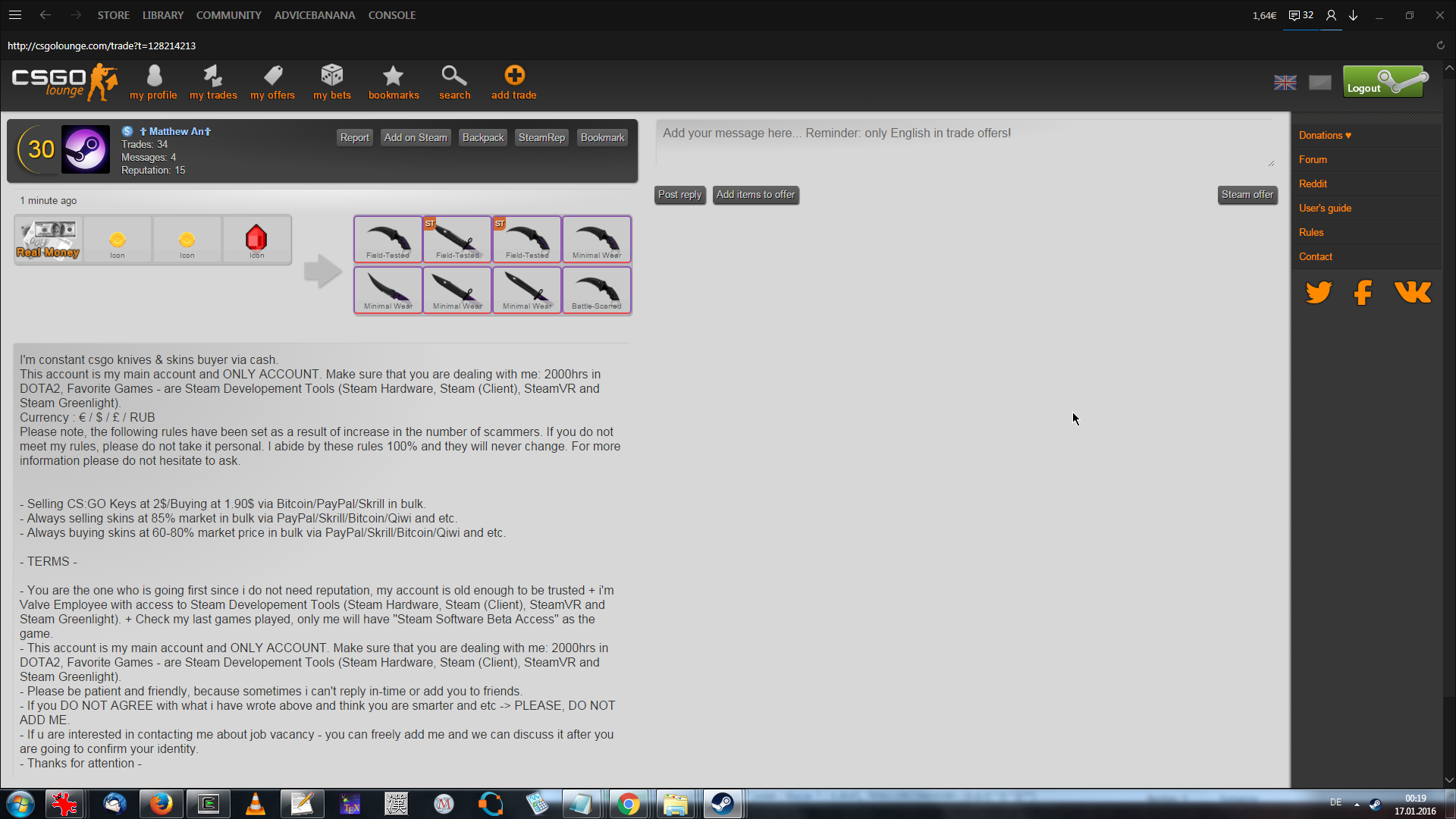Click the Real Money item thumbnail
The width and height of the screenshot is (1456, 819).
coord(48,240)
